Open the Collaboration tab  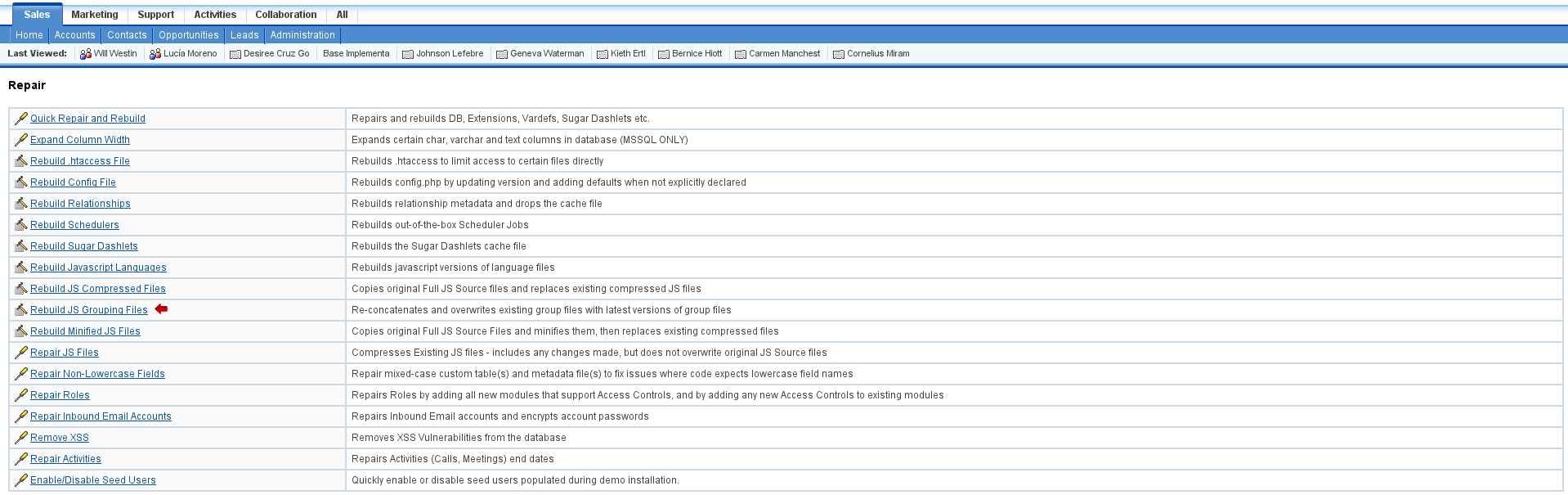coord(285,15)
